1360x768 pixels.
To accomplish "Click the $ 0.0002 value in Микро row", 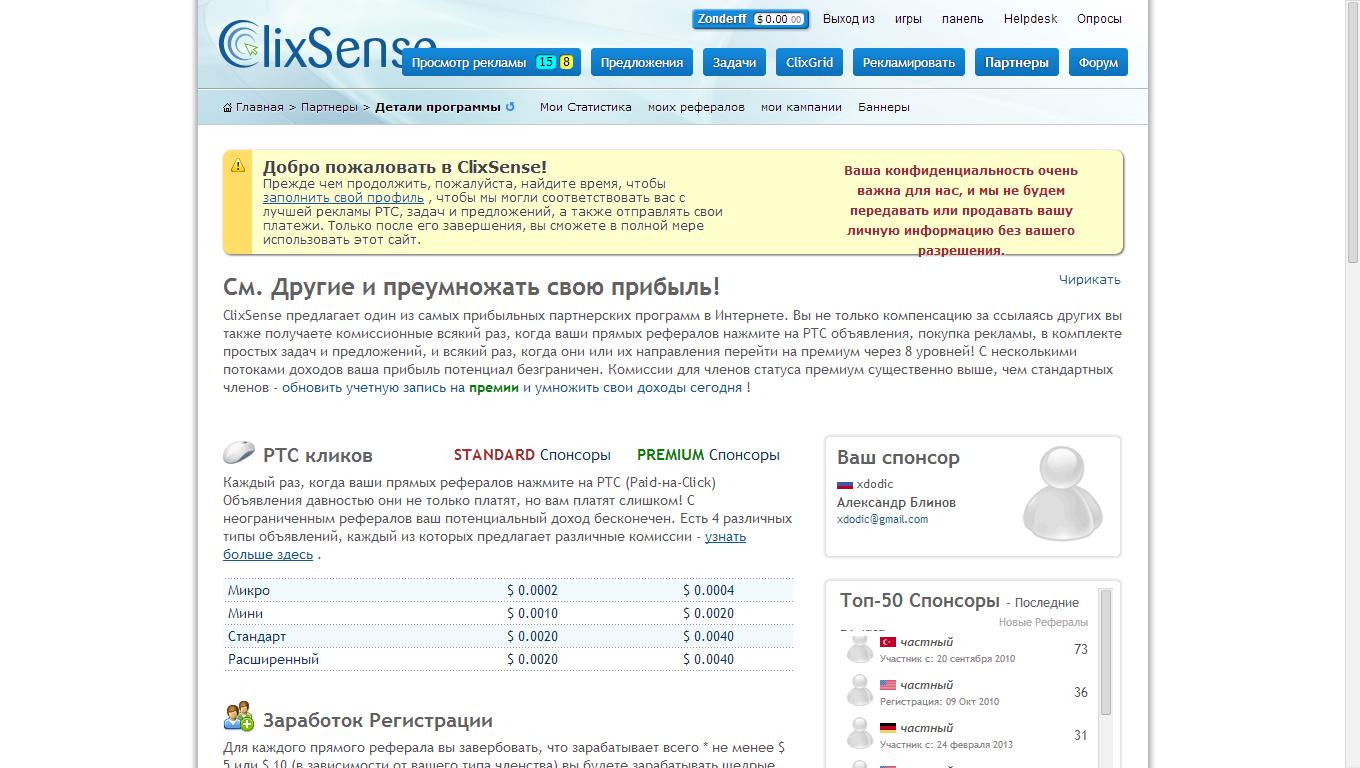I will click(x=532, y=591).
